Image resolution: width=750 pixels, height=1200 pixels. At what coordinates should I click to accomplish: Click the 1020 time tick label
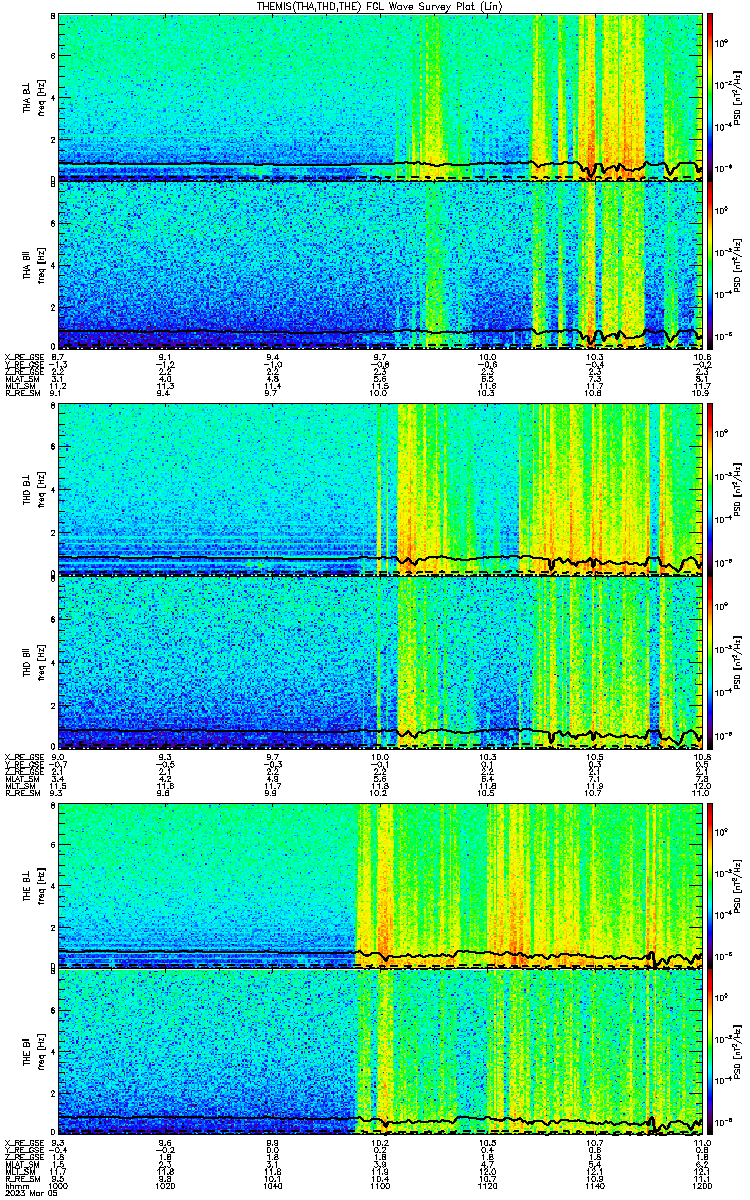click(165, 1185)
